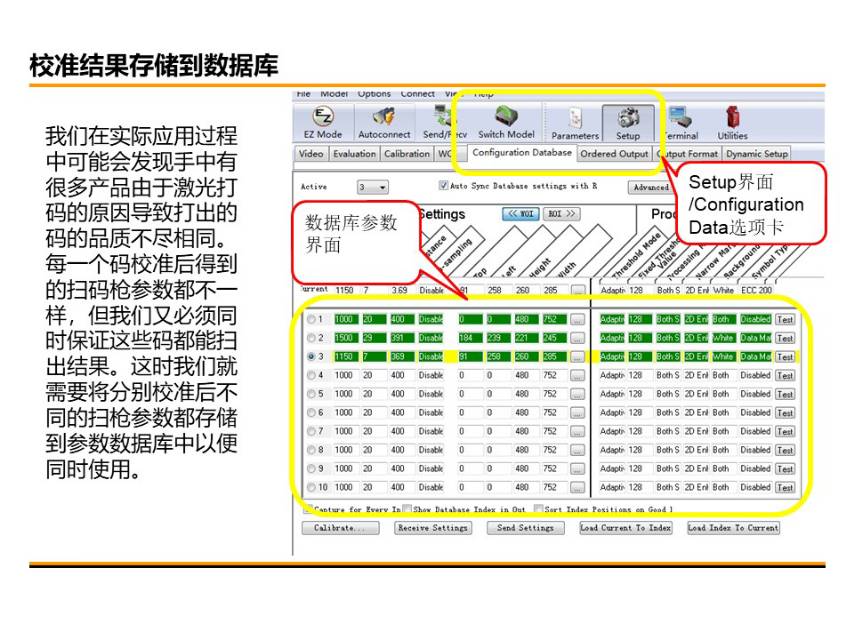This screenshot has width=854, height=640.
Task: Select database index 4 radio button
Action: tap(311, 375)
